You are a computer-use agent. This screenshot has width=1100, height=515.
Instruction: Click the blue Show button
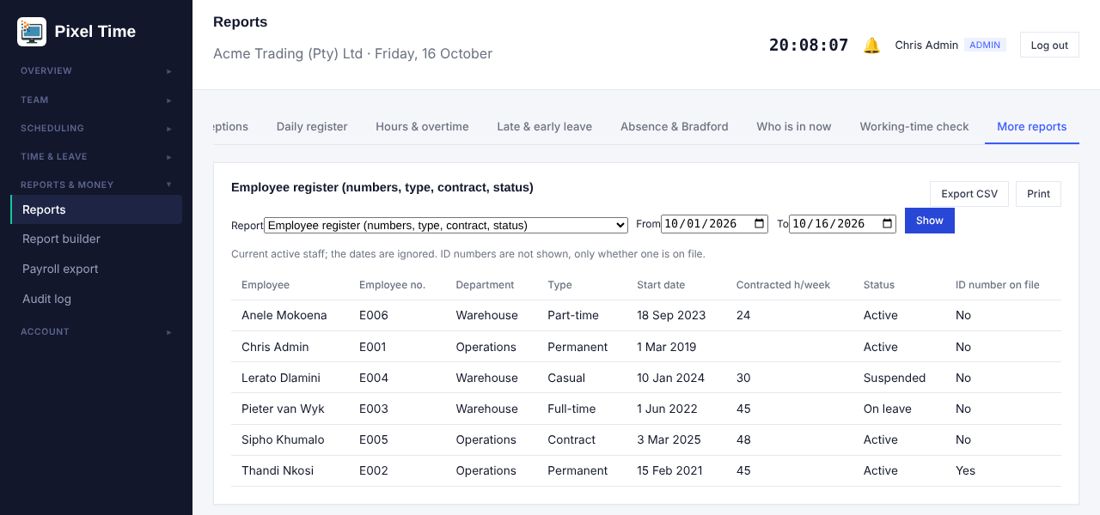[x=930, y=221]
